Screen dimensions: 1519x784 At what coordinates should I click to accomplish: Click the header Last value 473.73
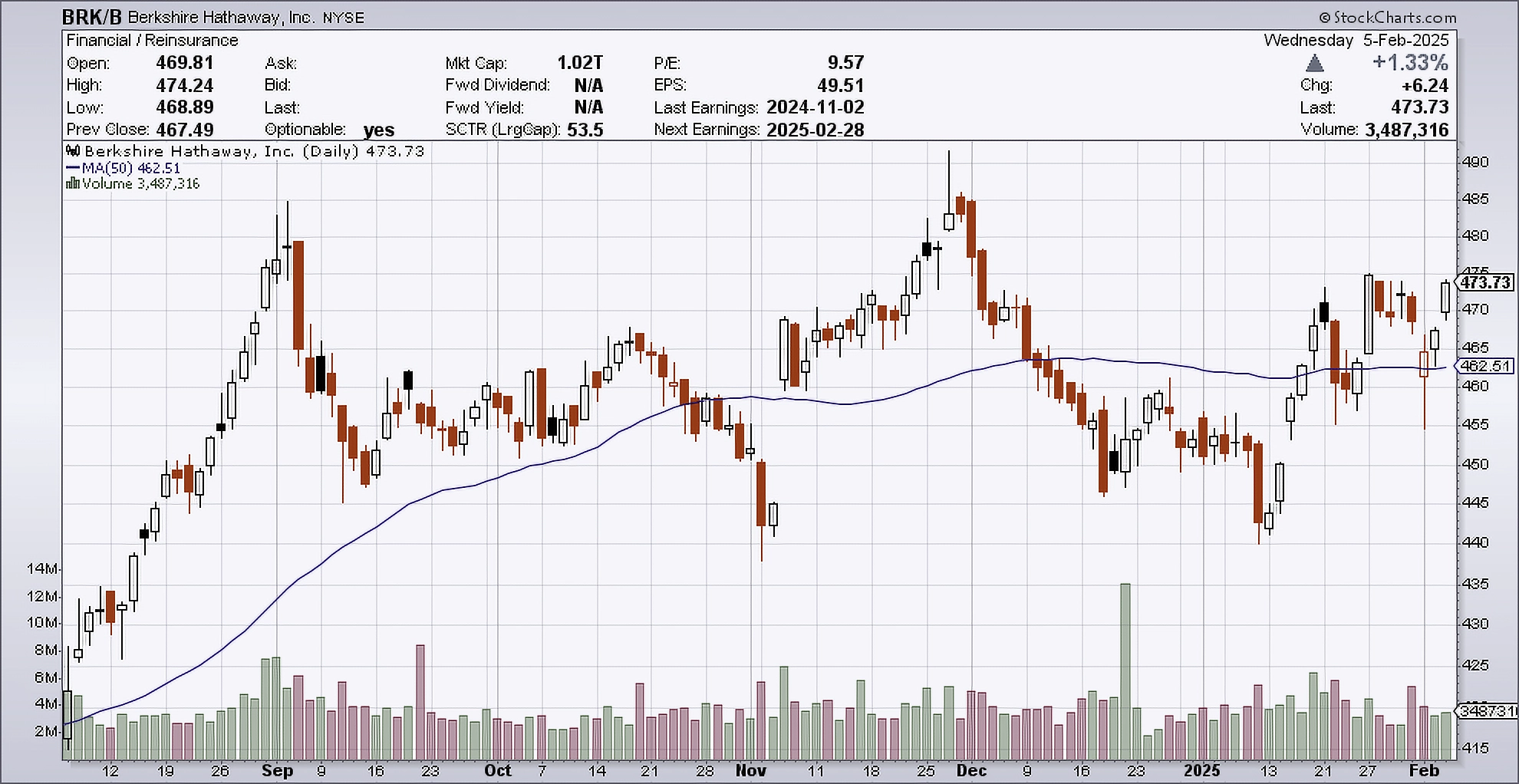1420,107
